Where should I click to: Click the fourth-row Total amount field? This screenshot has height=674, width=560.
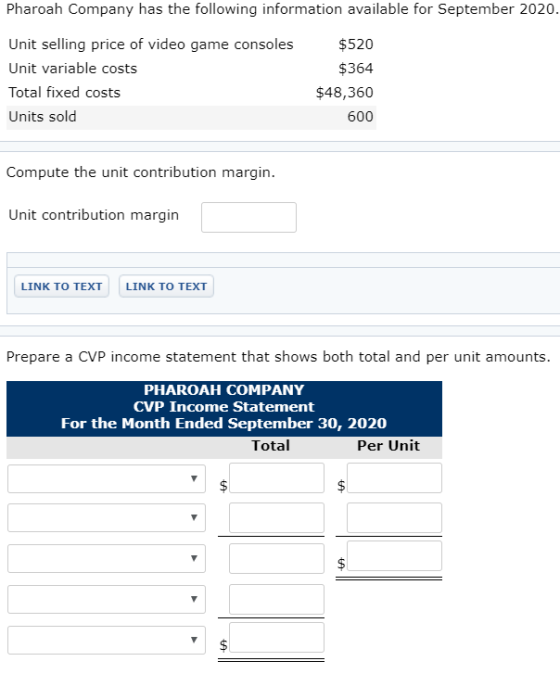pos(276,599)
